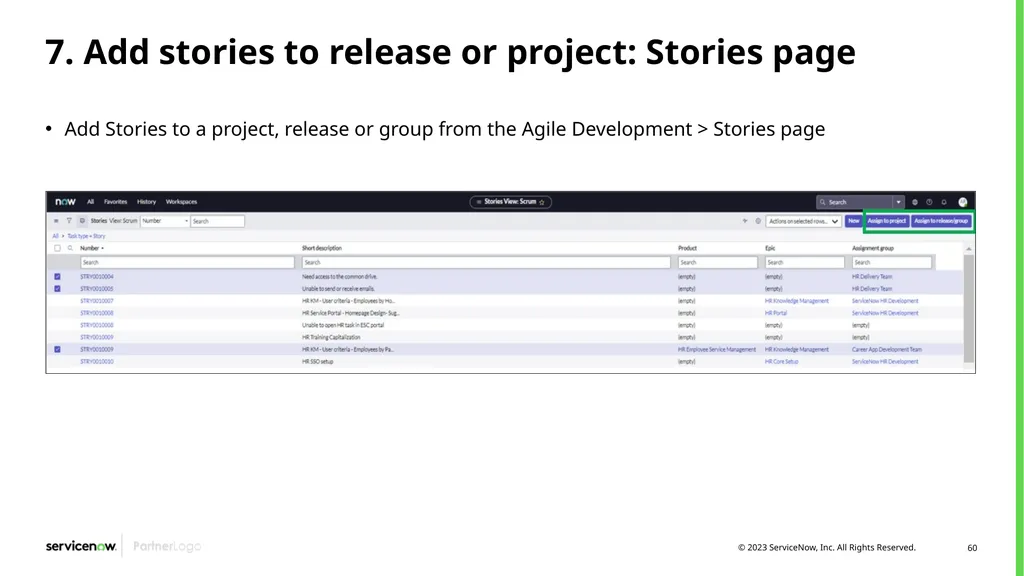
Task: Click the Epic column search box
Action: click(805, 263)
